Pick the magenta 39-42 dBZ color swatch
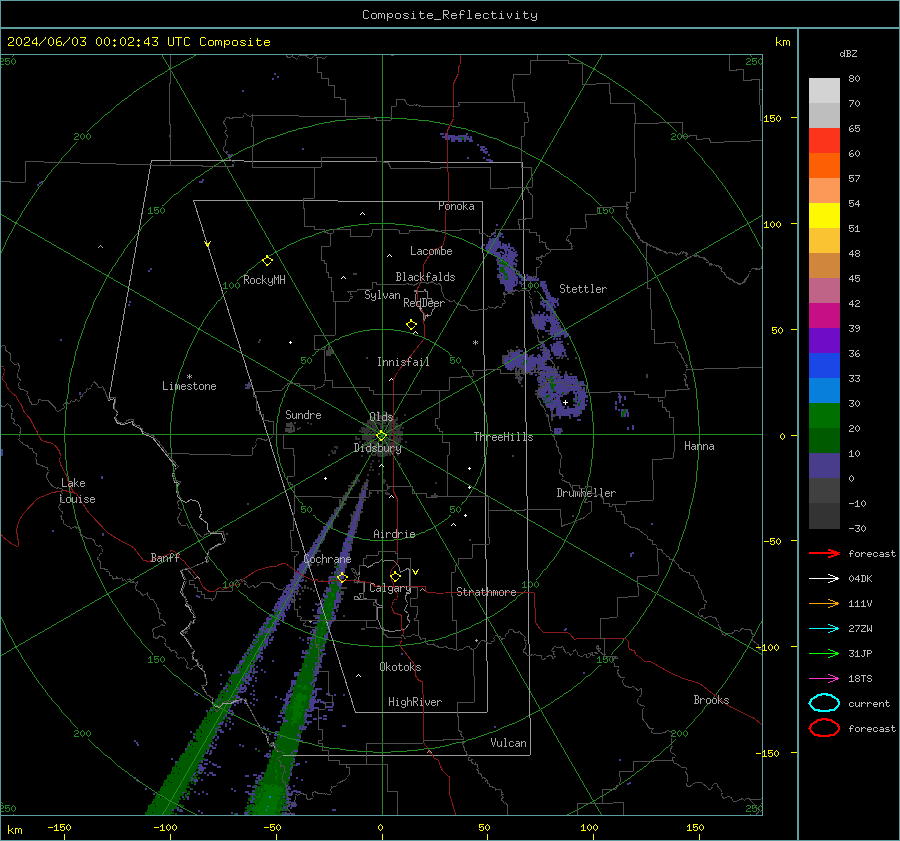The height and width of the screenshot is (841, 900). point(824,316)
